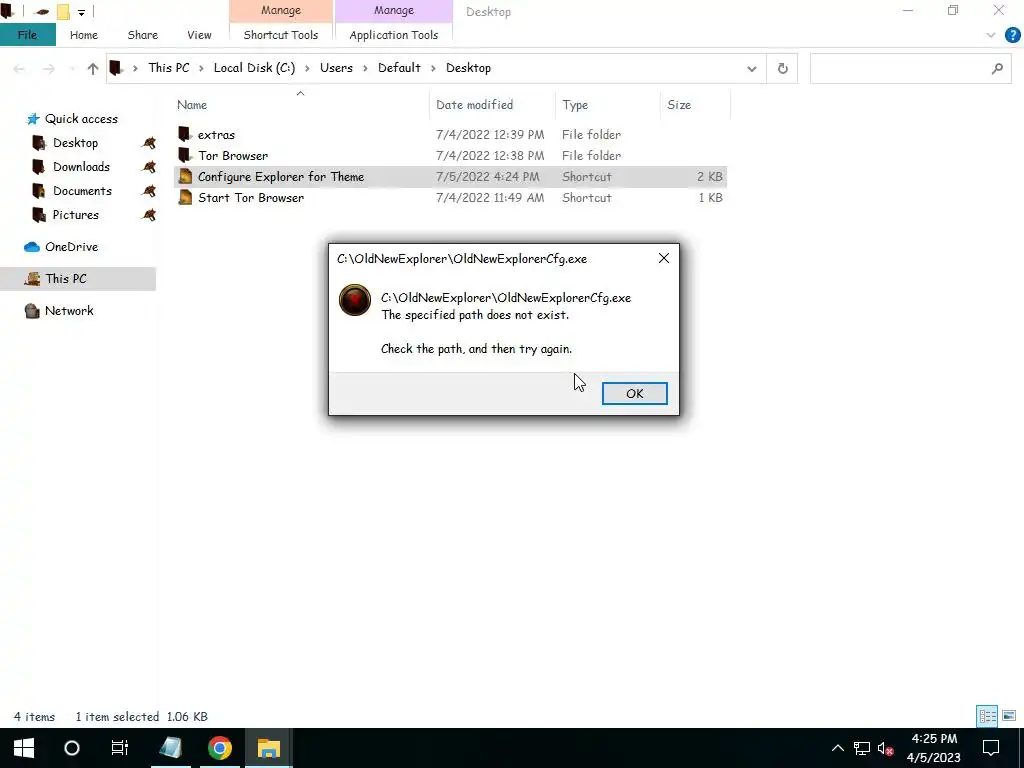Viewport: 1024px width, 768px height.
Task: Click Local Disk (C:) in the breadcrumb
Action: tap(254, 68)
